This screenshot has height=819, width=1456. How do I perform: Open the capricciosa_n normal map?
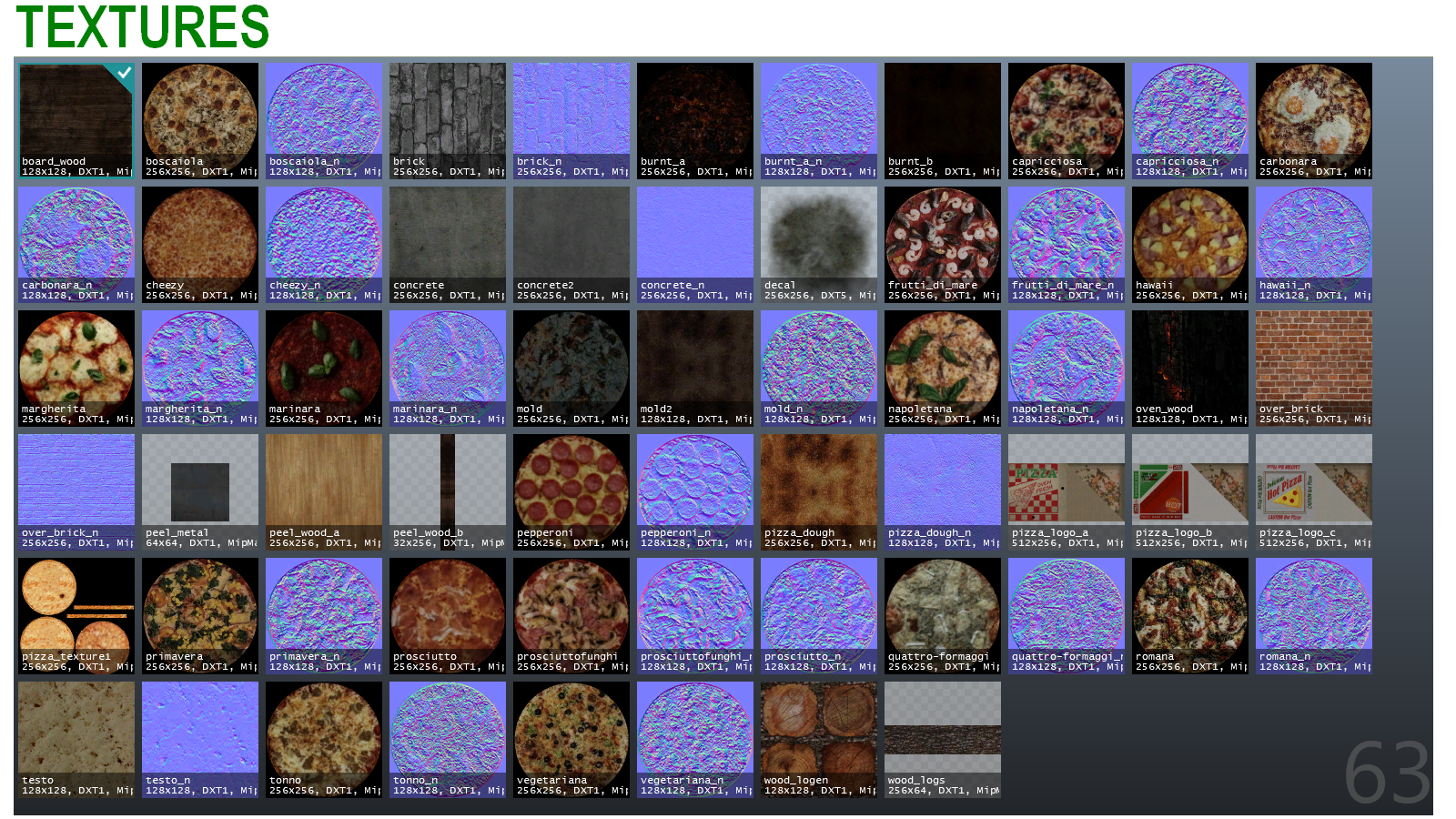[1190, 121]
